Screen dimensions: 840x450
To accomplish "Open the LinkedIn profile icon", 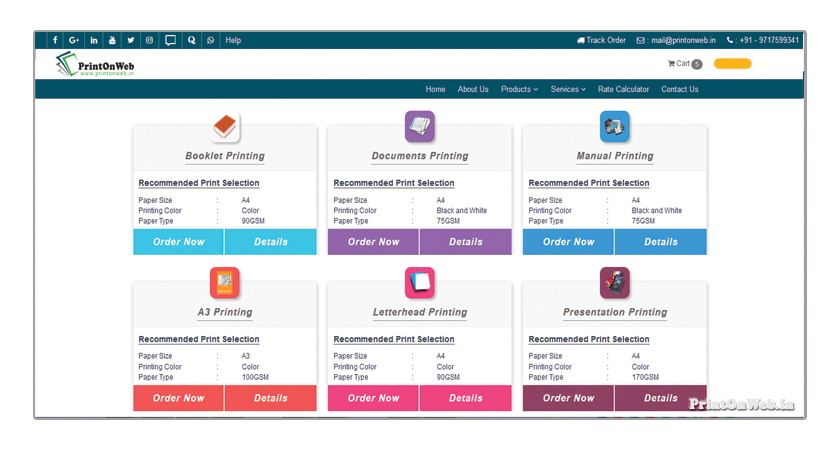I will [93, 41].
